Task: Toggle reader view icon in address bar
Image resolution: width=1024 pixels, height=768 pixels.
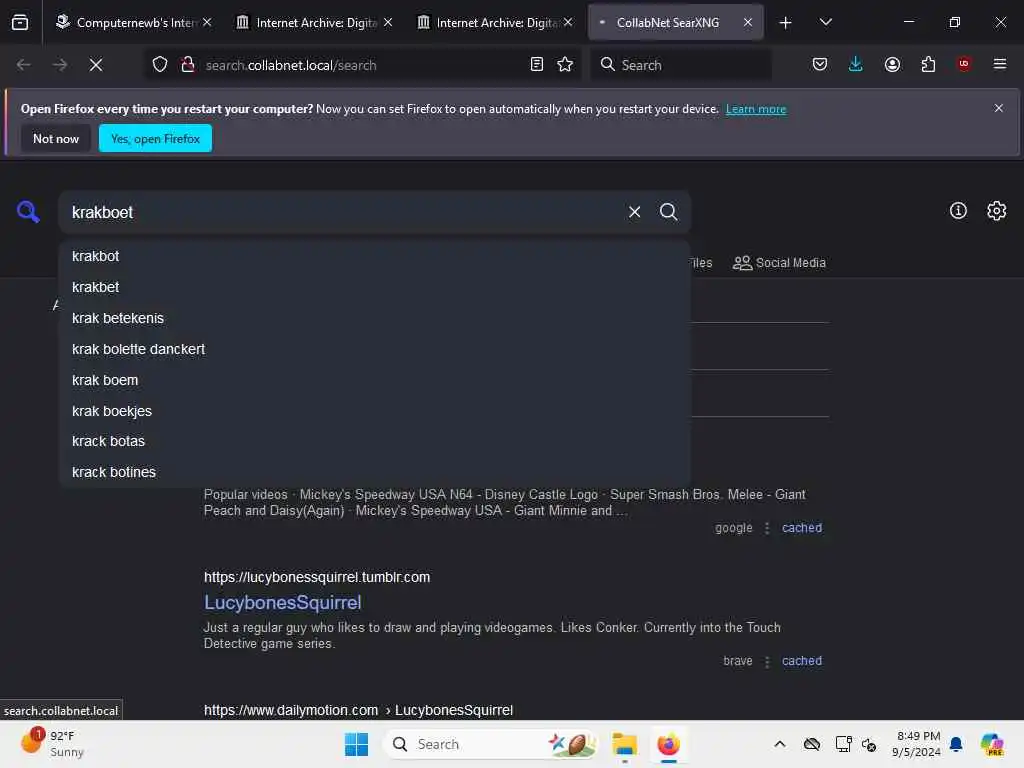Action: coord(537,65)
